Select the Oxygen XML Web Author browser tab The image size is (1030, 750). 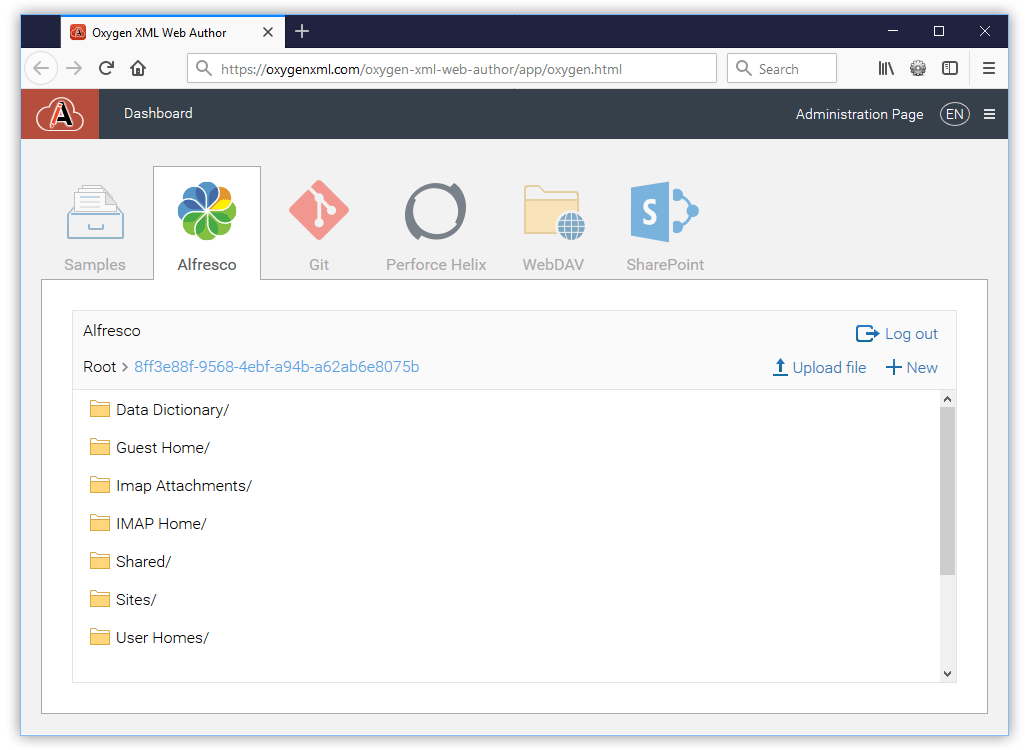click(173, 32)
